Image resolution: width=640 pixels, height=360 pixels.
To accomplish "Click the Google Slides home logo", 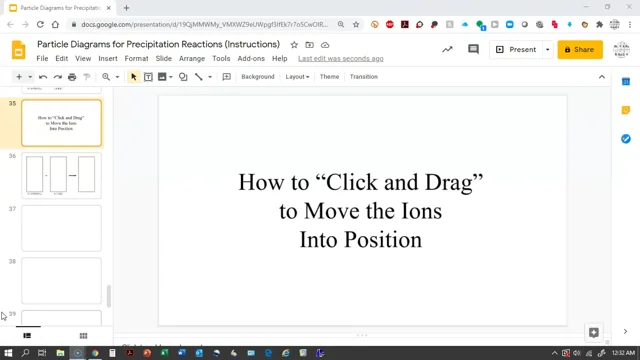I will pos(18,50).
